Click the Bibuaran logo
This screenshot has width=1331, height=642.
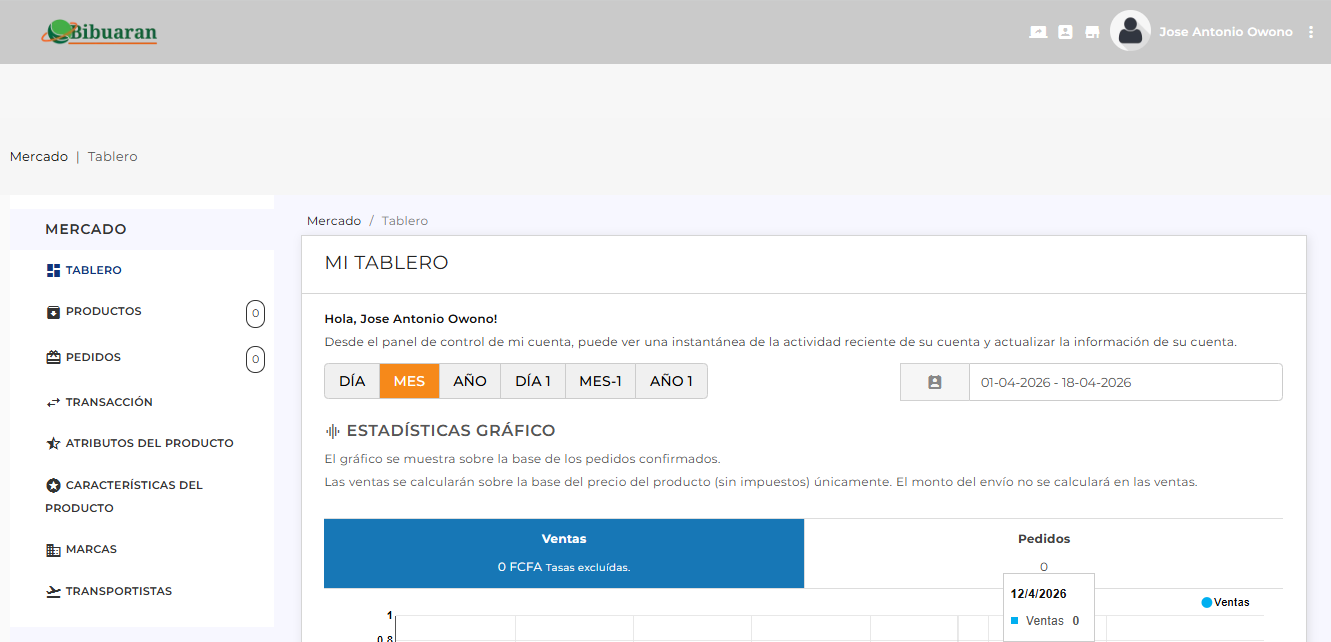click(99, 32)
